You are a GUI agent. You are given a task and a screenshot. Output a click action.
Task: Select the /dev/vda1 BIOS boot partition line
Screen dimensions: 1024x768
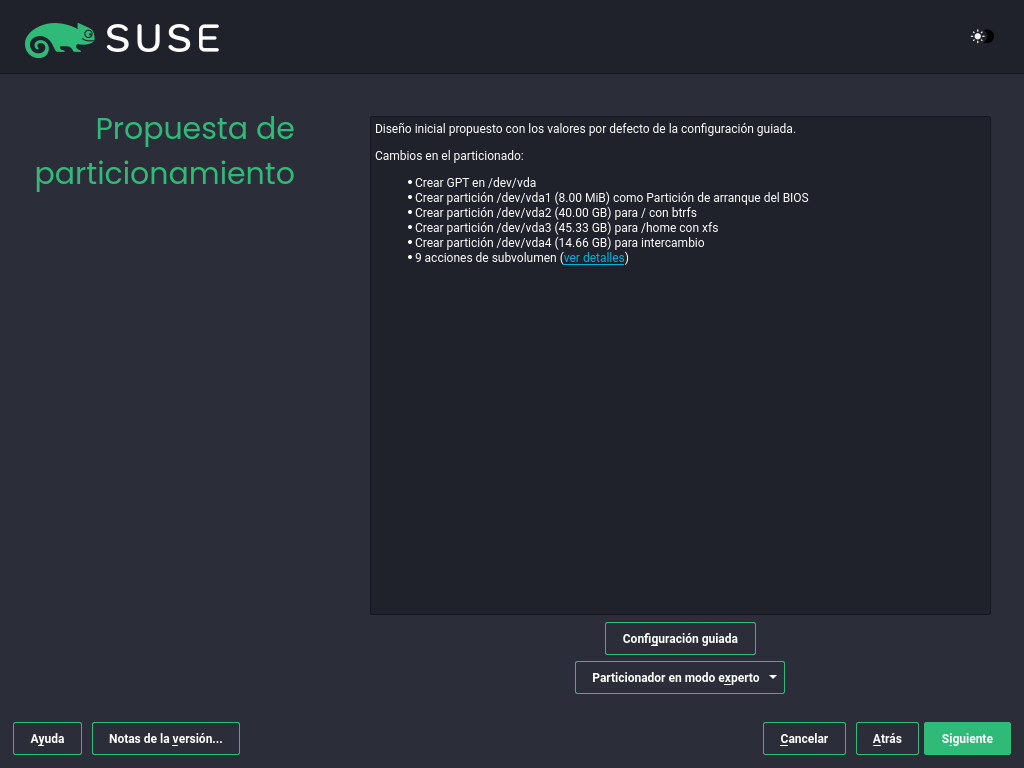pos(611,198)
